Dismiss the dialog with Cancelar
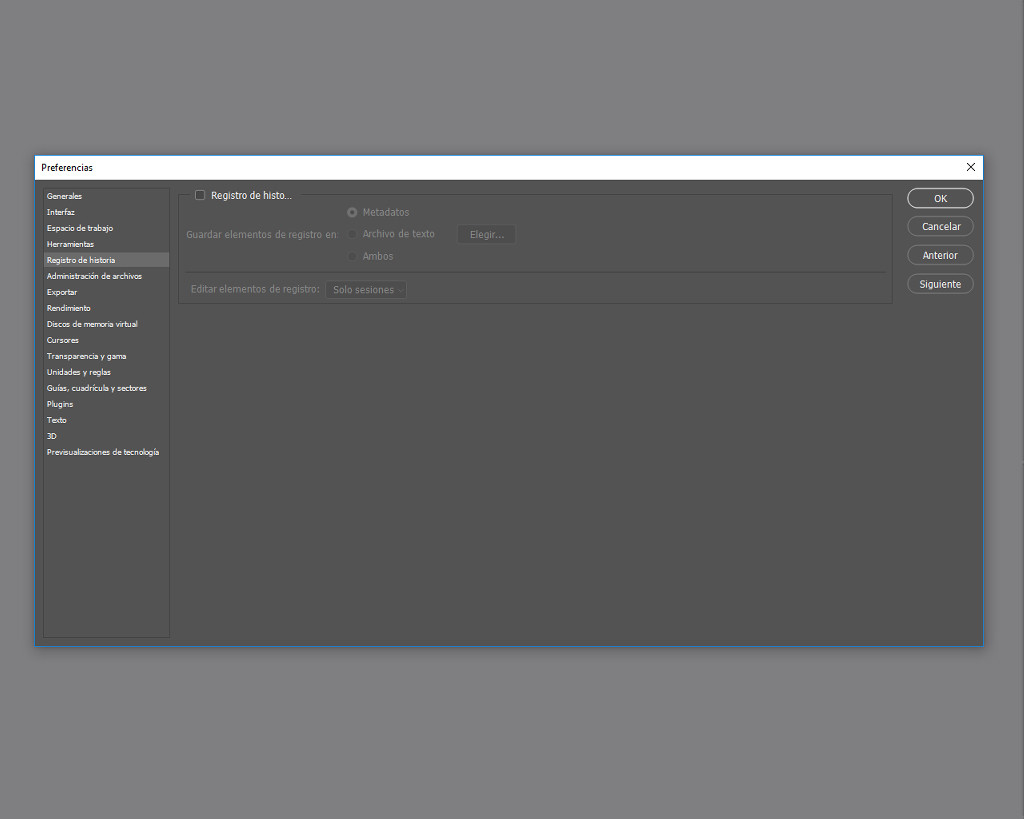 pyautogui.click(x=939, y=226)
